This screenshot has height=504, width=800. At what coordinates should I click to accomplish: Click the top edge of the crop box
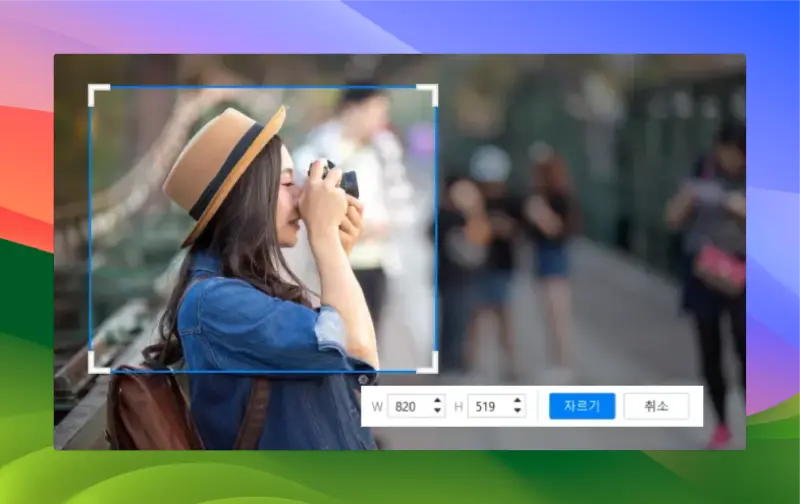(x=263, y=87)
